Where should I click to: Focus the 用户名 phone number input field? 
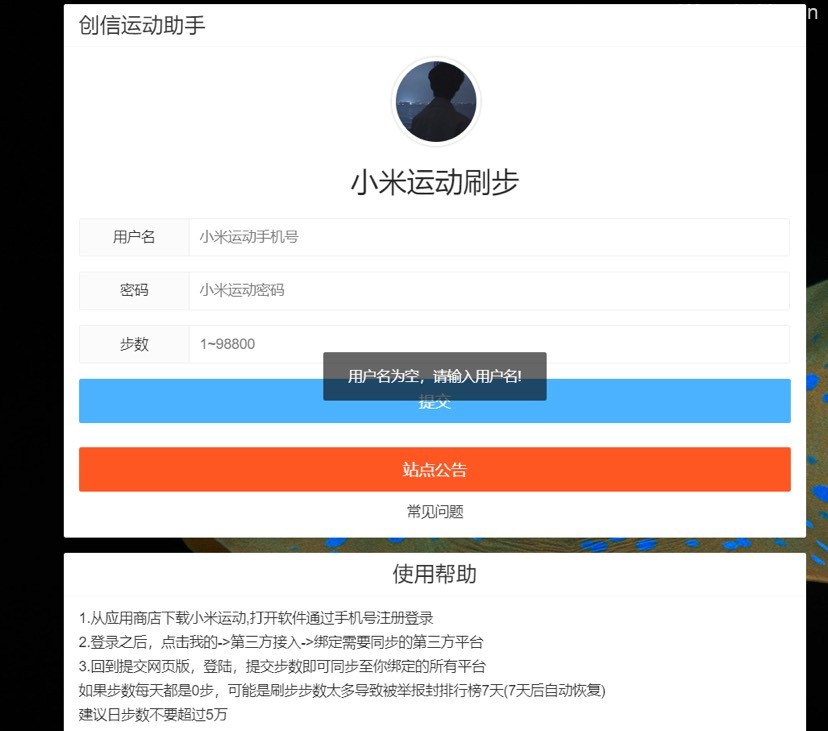pyautogui.click(x=489, y=237)
